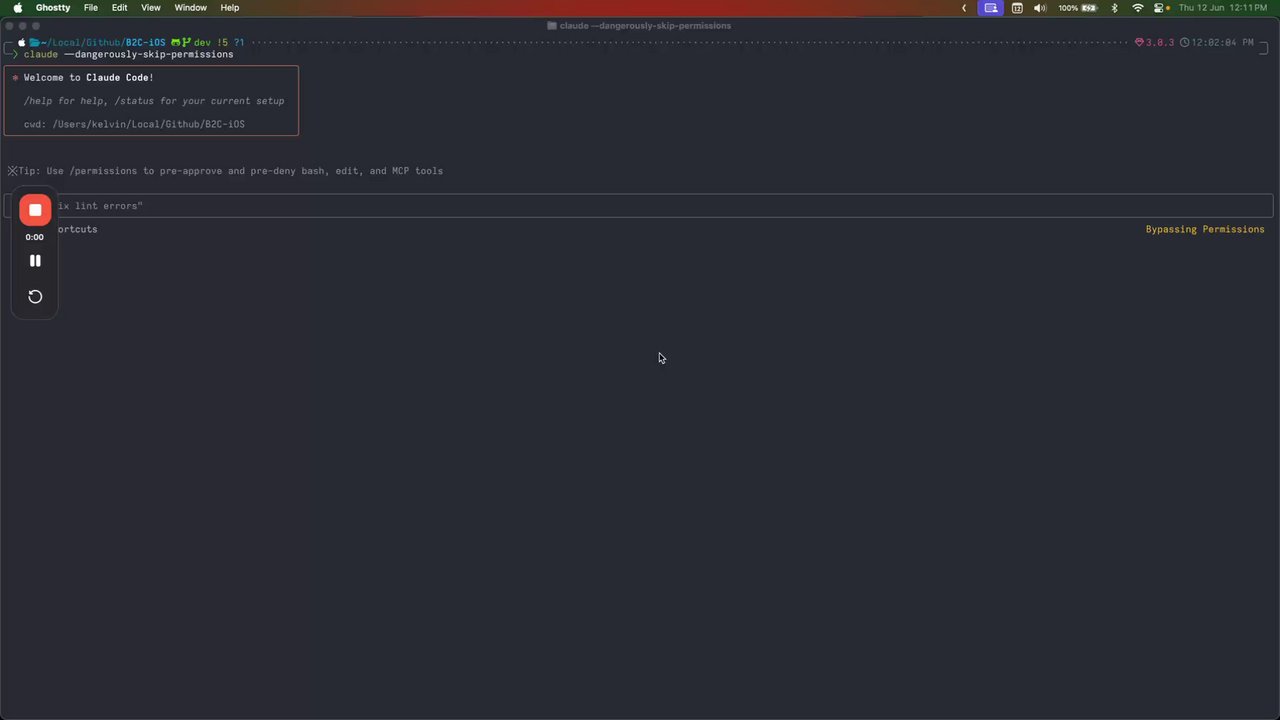Viewport: 1280px width, 720px height.
Task: Open the Apple menu
Action: coord(18,8)
